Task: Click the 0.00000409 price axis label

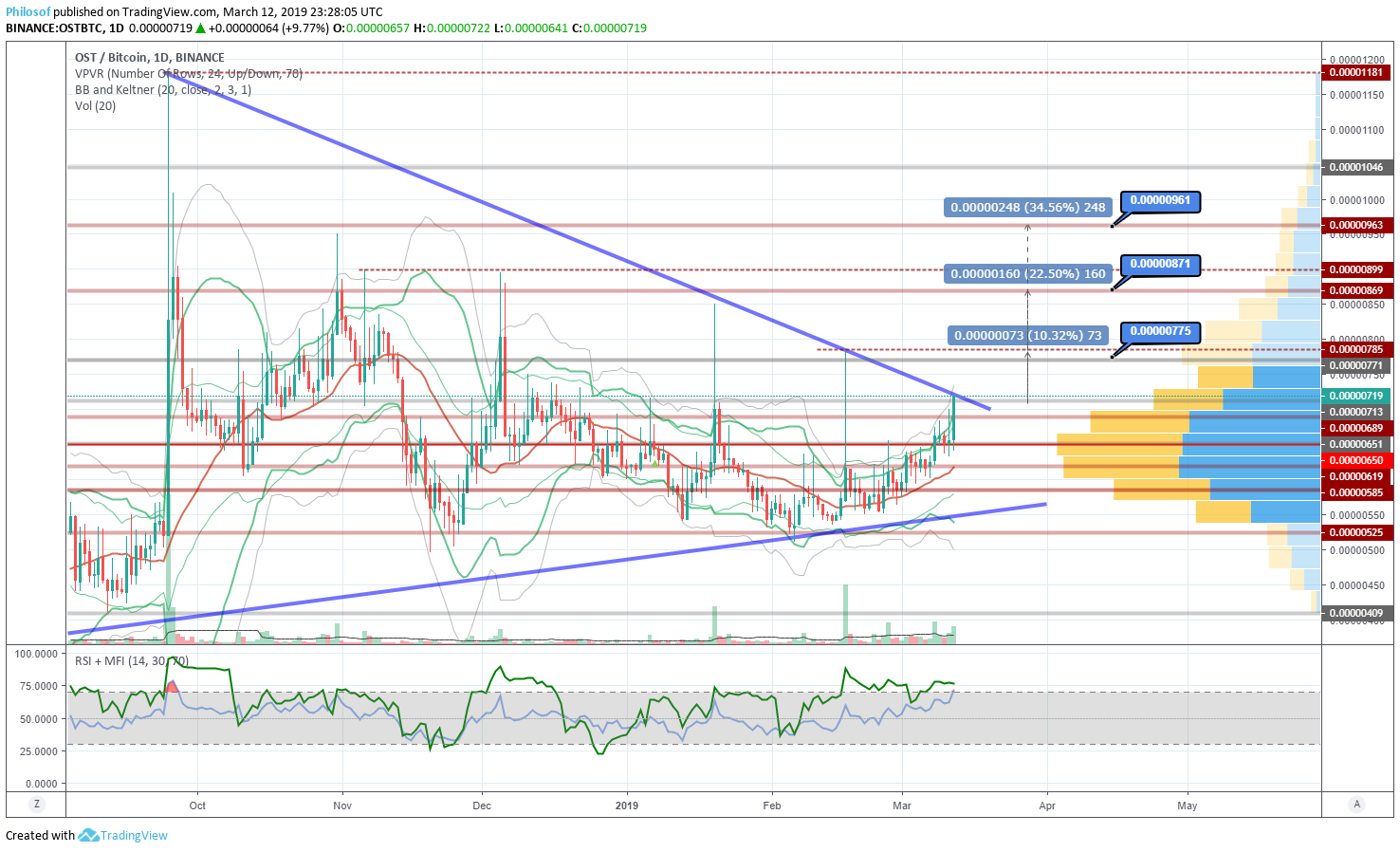Action: point(1356,613)
